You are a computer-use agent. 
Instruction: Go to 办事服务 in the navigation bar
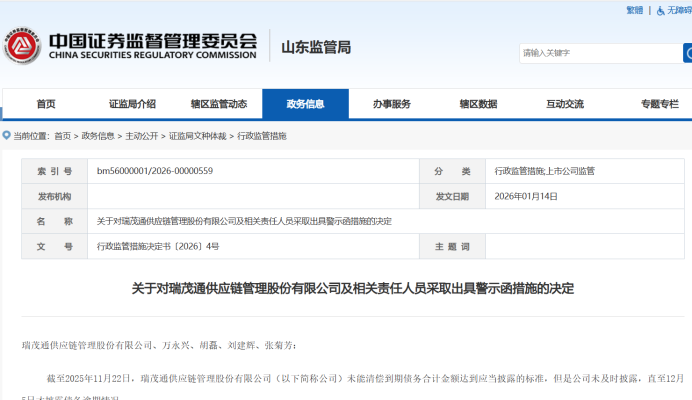pyautogui.click(x=392, y=104)
